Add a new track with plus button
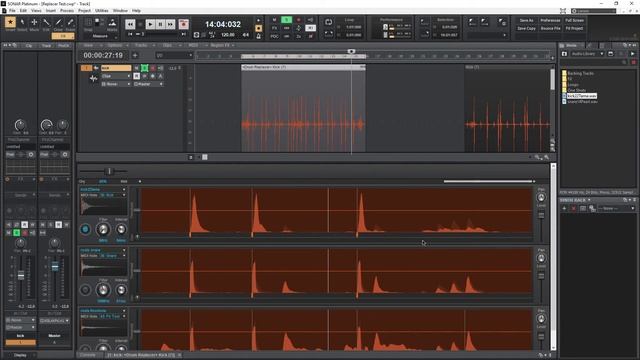This screenshot has width=640, height=360. [135, 56]
